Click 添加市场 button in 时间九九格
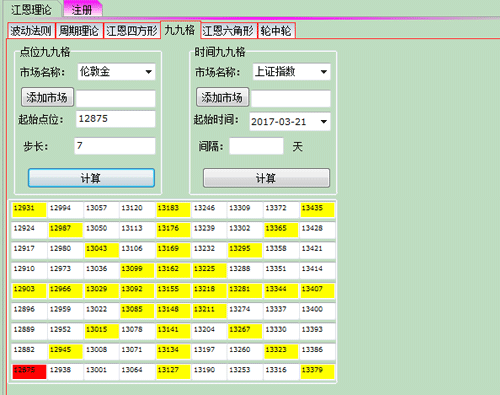500x395 pixels. [x=222, y=97]
